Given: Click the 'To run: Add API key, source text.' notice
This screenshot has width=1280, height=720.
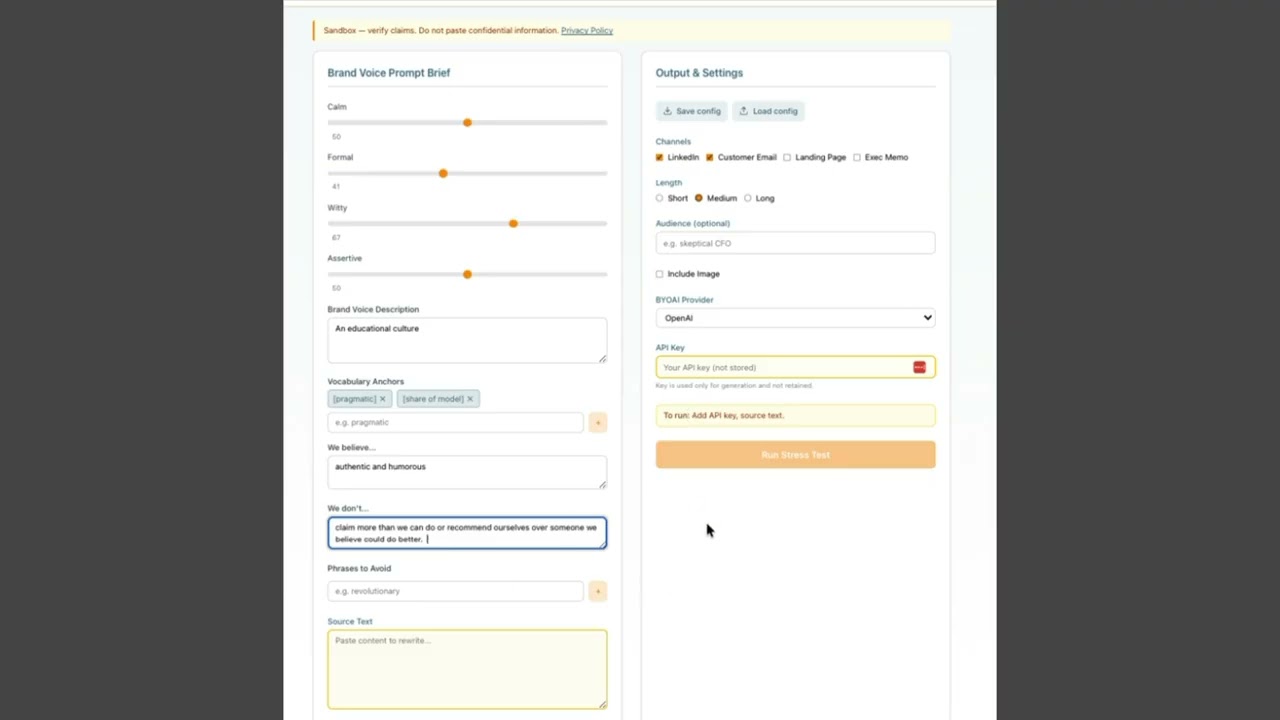Looking at the screenshot, I should click(795, 415).
